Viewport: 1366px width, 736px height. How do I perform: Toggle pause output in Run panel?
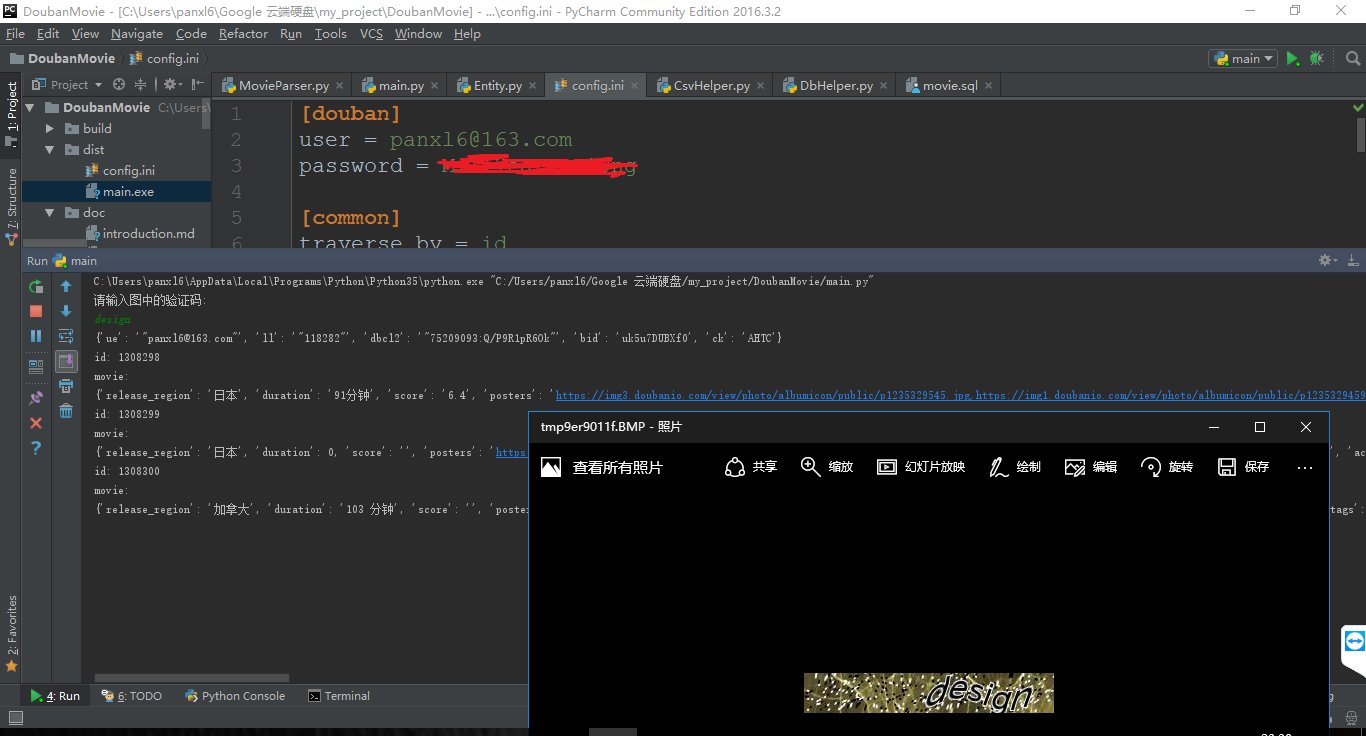(36, 336)
